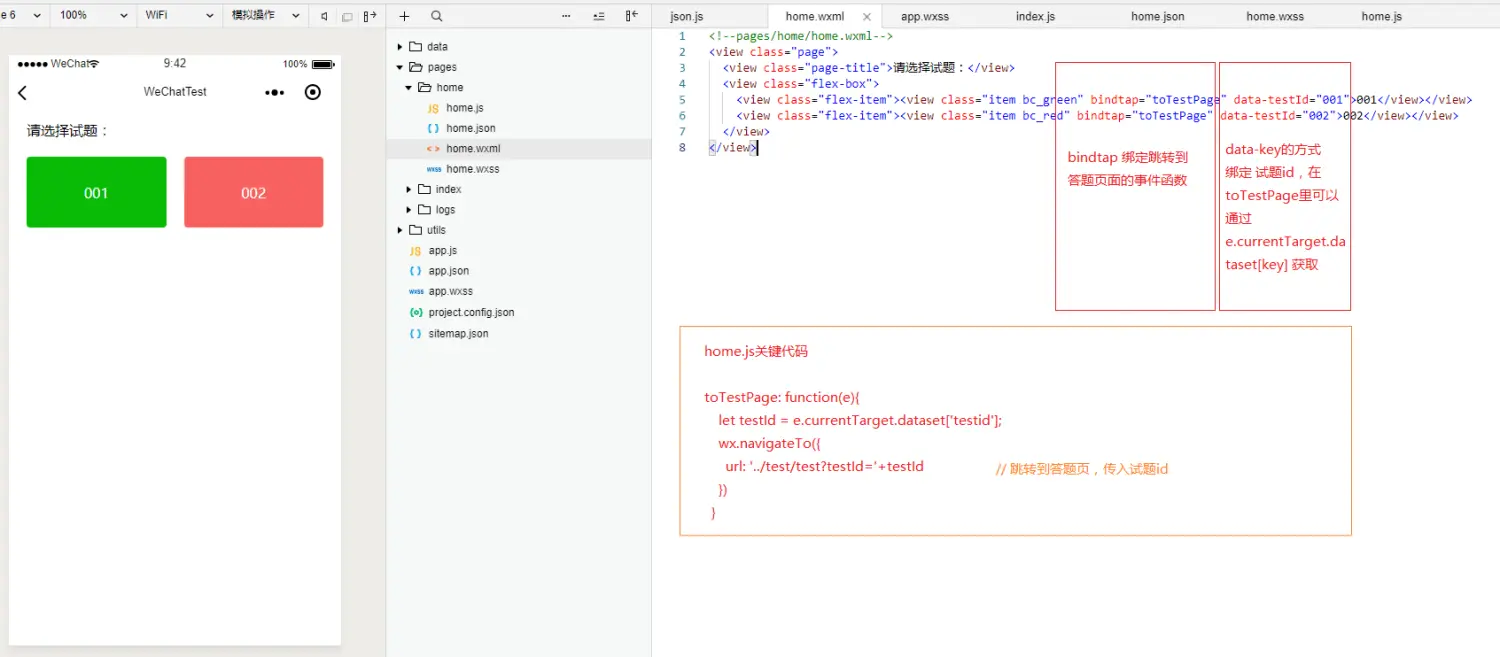Tap the simulator circular close capsule icon
The width and height of the screenshot is (1500, 657).
[313, 92]
